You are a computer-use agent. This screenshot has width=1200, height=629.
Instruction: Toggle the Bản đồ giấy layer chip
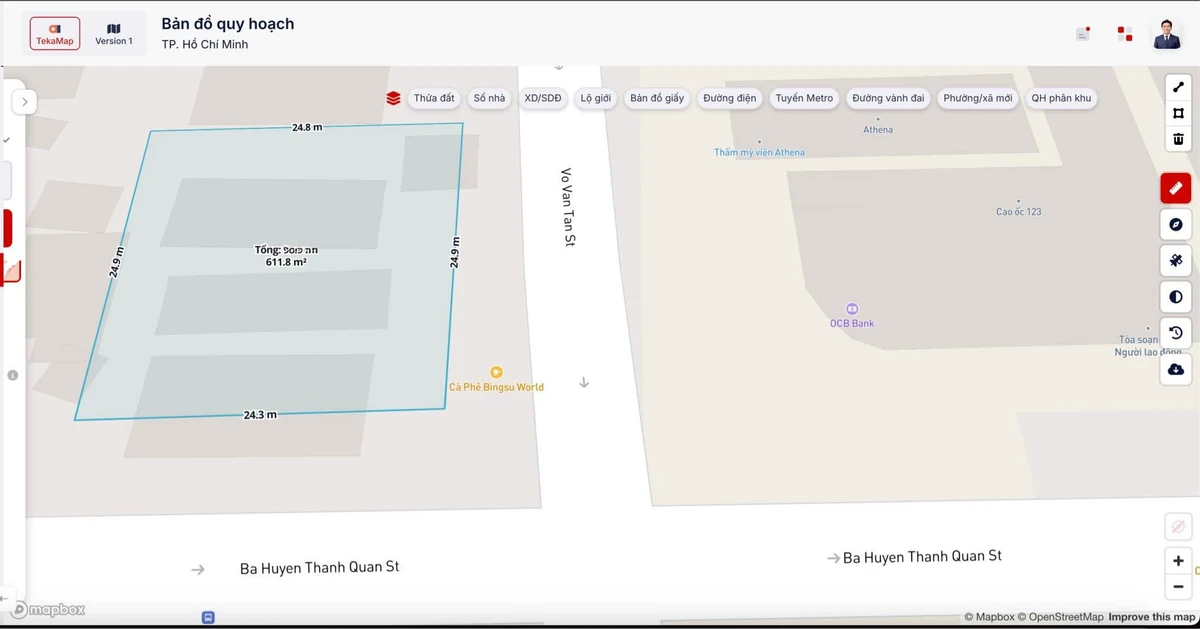tap(657, 98)
